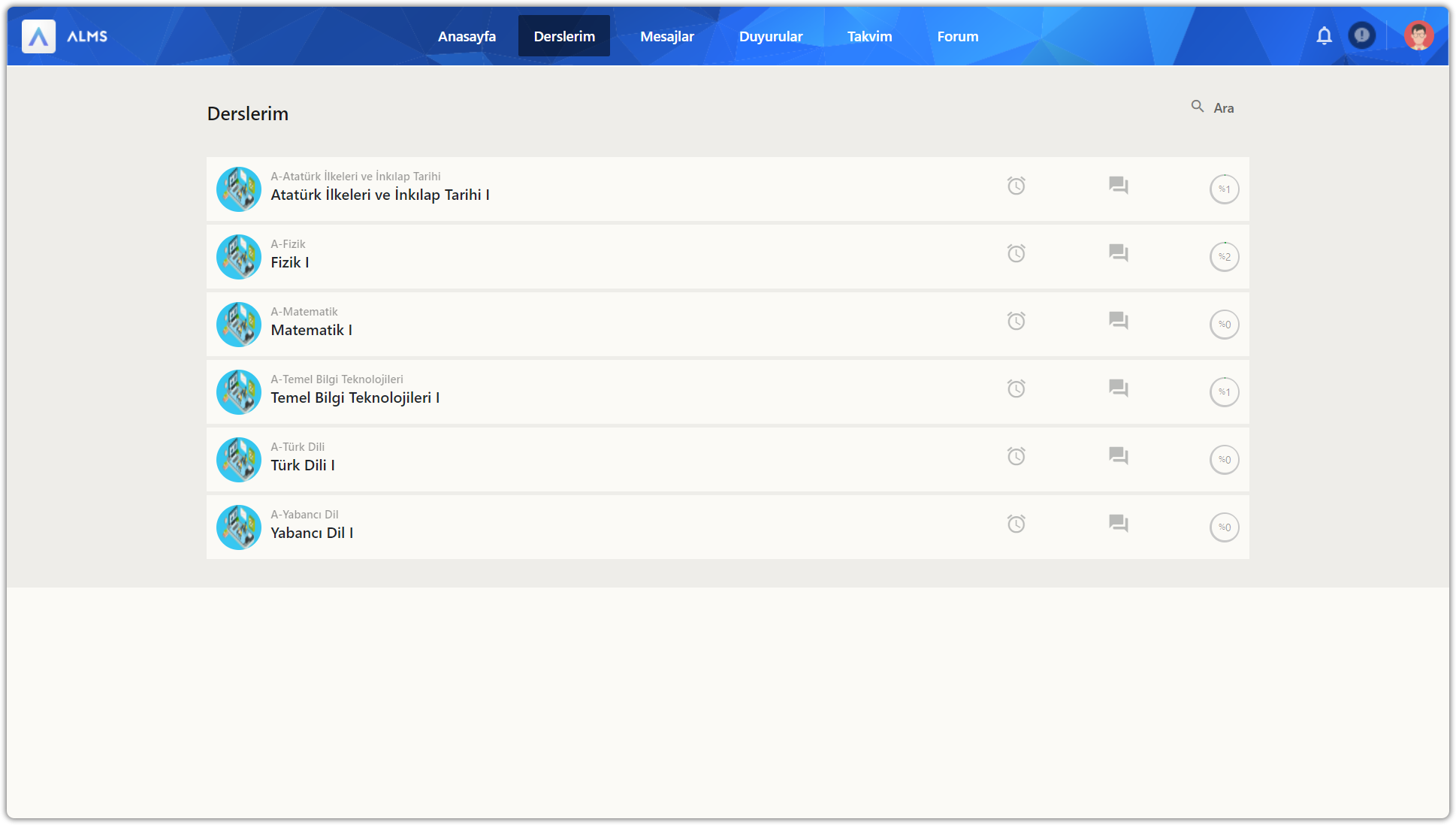Open Atatürk İlkeleri ve İnkılap Tarihi I
This screenshot has width=1456, height=825.
379,195
